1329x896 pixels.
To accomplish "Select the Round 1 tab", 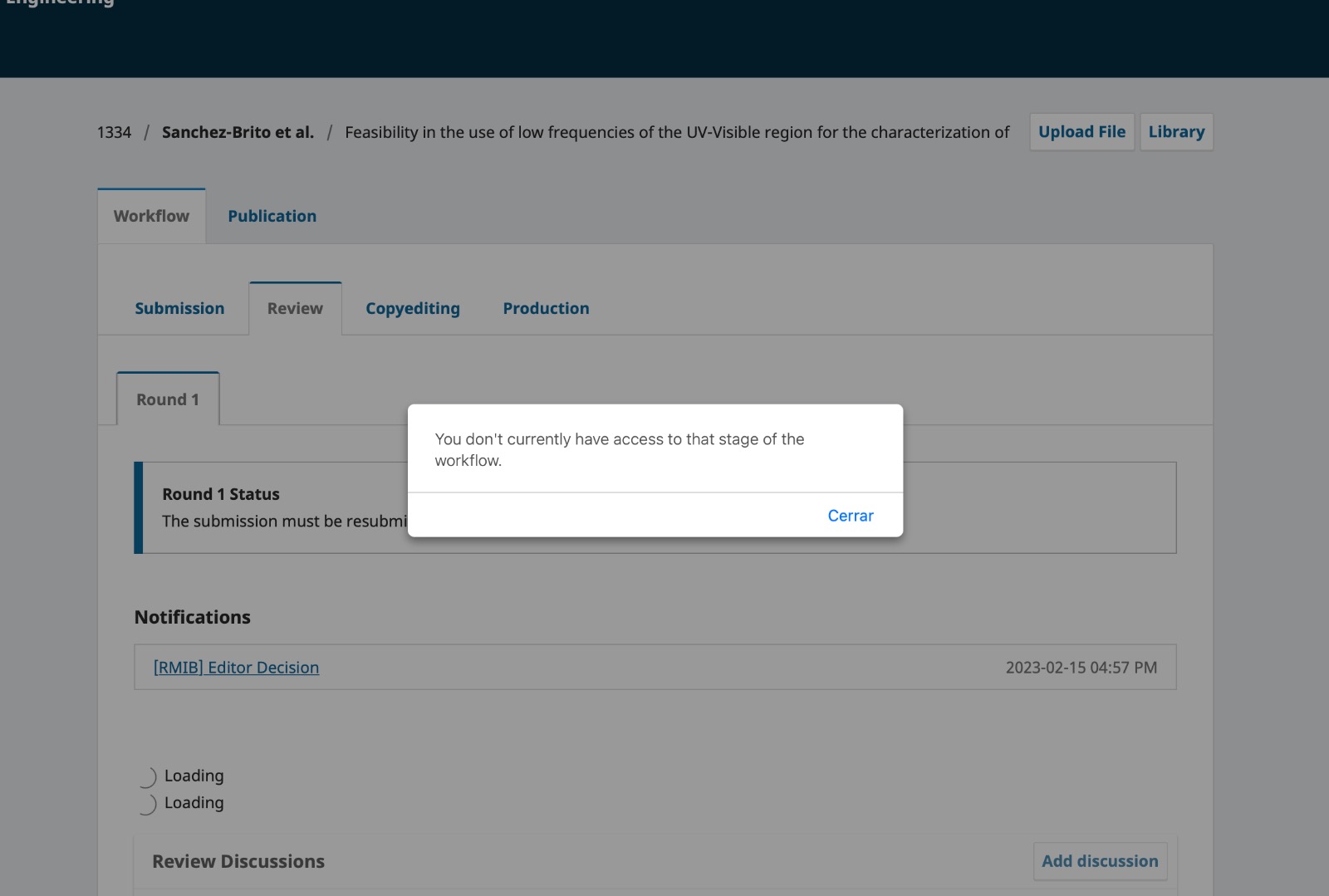I will (168, 399).
